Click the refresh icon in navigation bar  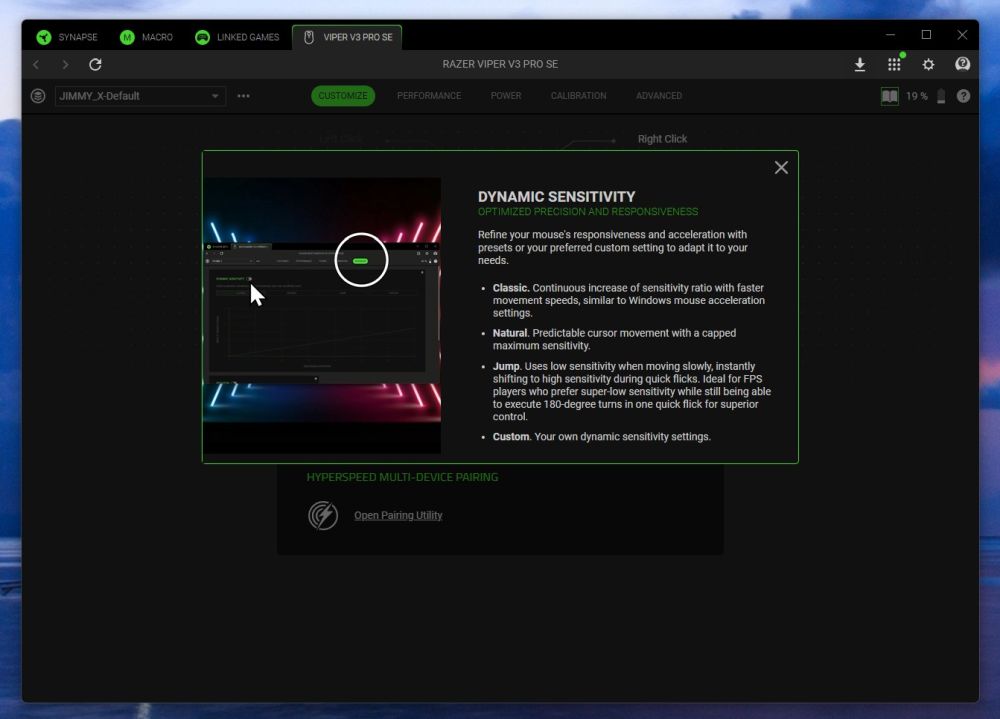click(x=95, y=65)
